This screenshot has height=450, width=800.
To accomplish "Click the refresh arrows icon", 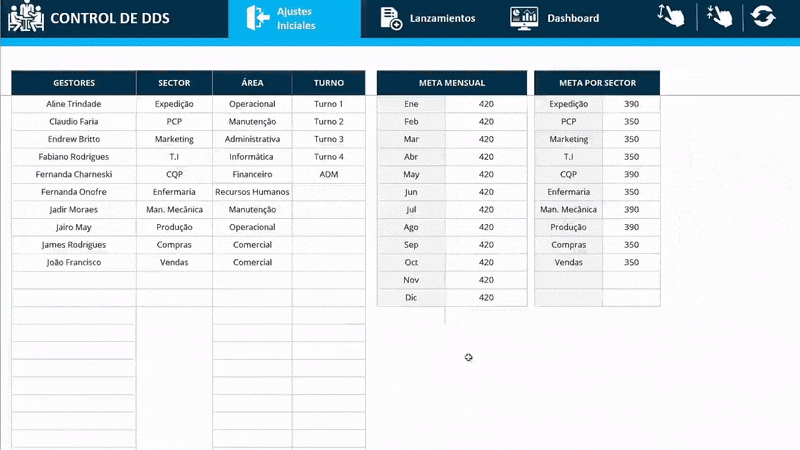I will click(765, 17).
